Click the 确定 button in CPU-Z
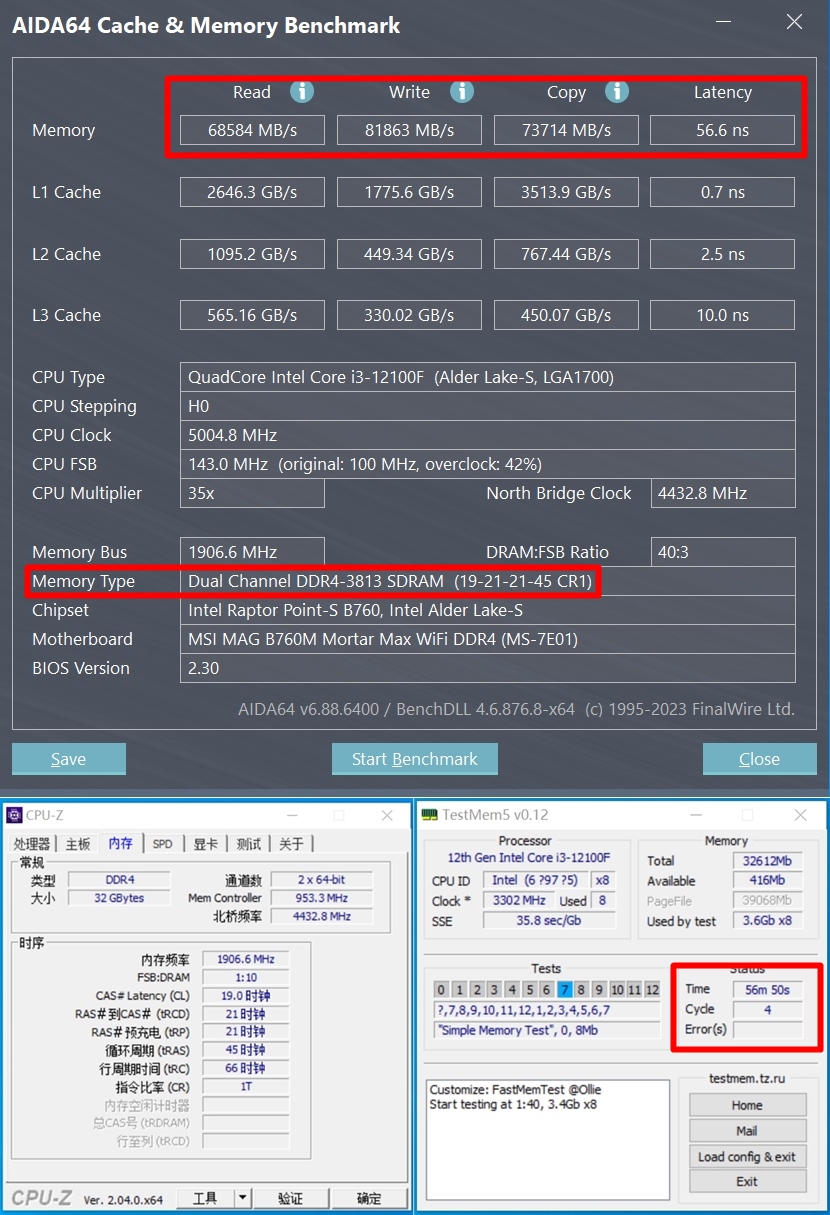This screenshot has width=830, height=1215. [x=369, y=1198]
